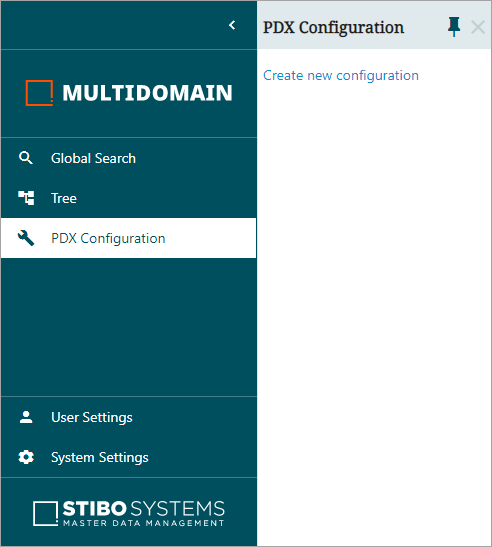Click the STIBO SYSTEMS branding text

(x=144, y=509)
